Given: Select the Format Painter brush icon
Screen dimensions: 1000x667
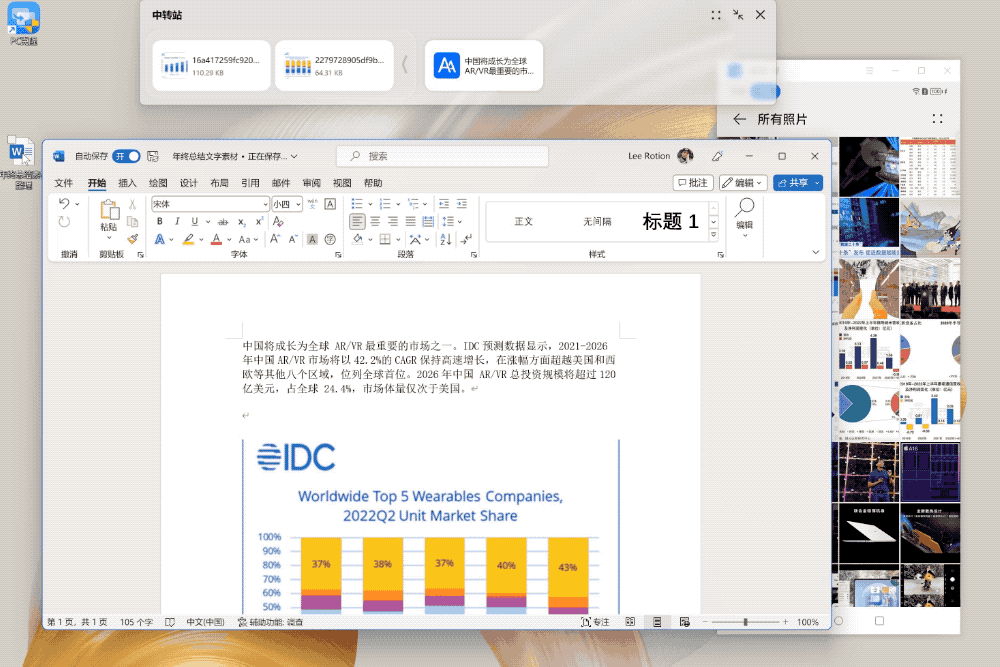Looking at the screenshot, I should [132, 239].
